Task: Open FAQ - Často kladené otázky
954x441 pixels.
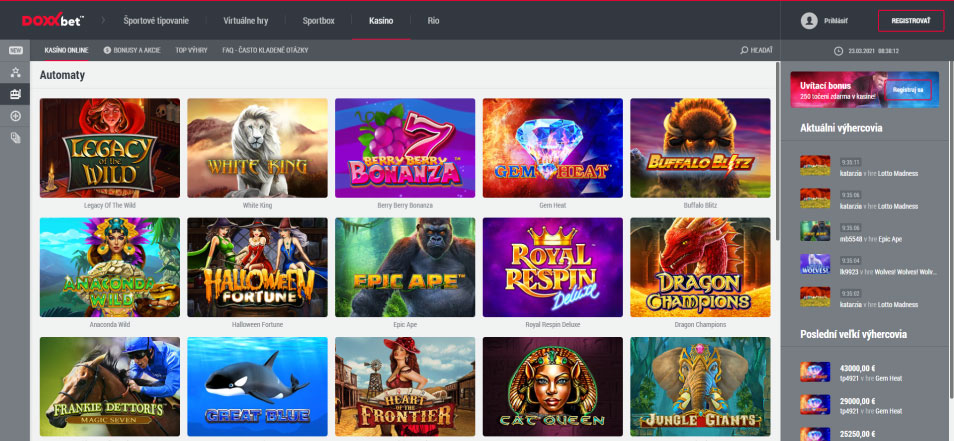Action: click(x=265, y=50)
